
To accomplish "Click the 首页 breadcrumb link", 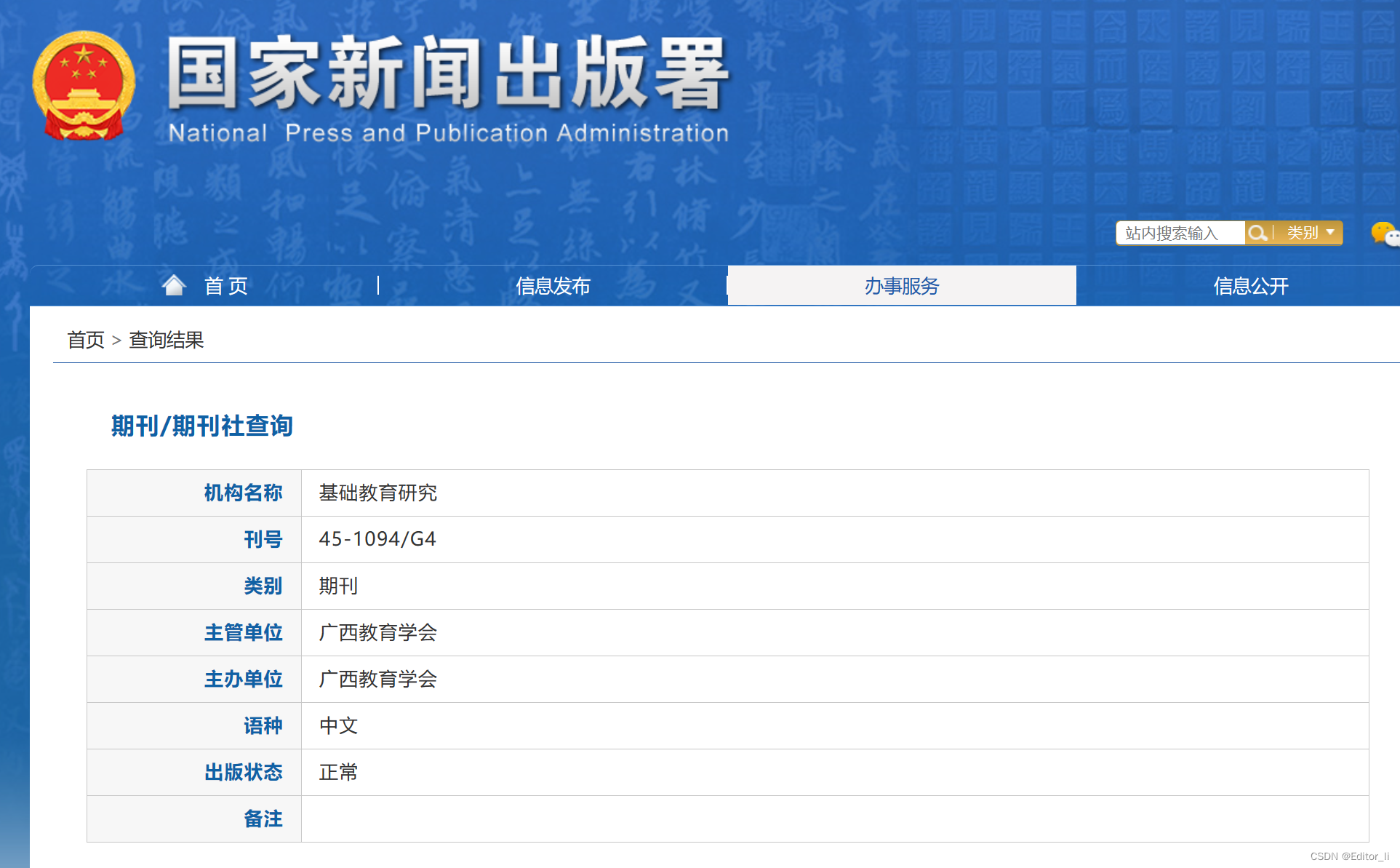I will (85, 340).
